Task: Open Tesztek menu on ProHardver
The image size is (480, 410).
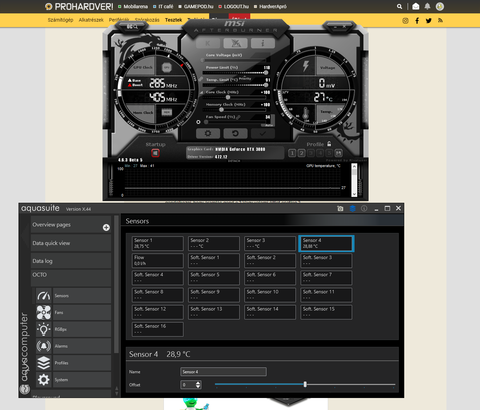Action: click(x=173, y=20)
